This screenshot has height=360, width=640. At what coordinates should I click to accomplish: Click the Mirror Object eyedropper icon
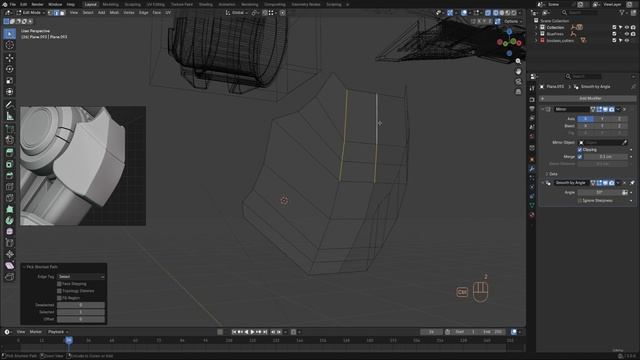click(x=624, y=142)
